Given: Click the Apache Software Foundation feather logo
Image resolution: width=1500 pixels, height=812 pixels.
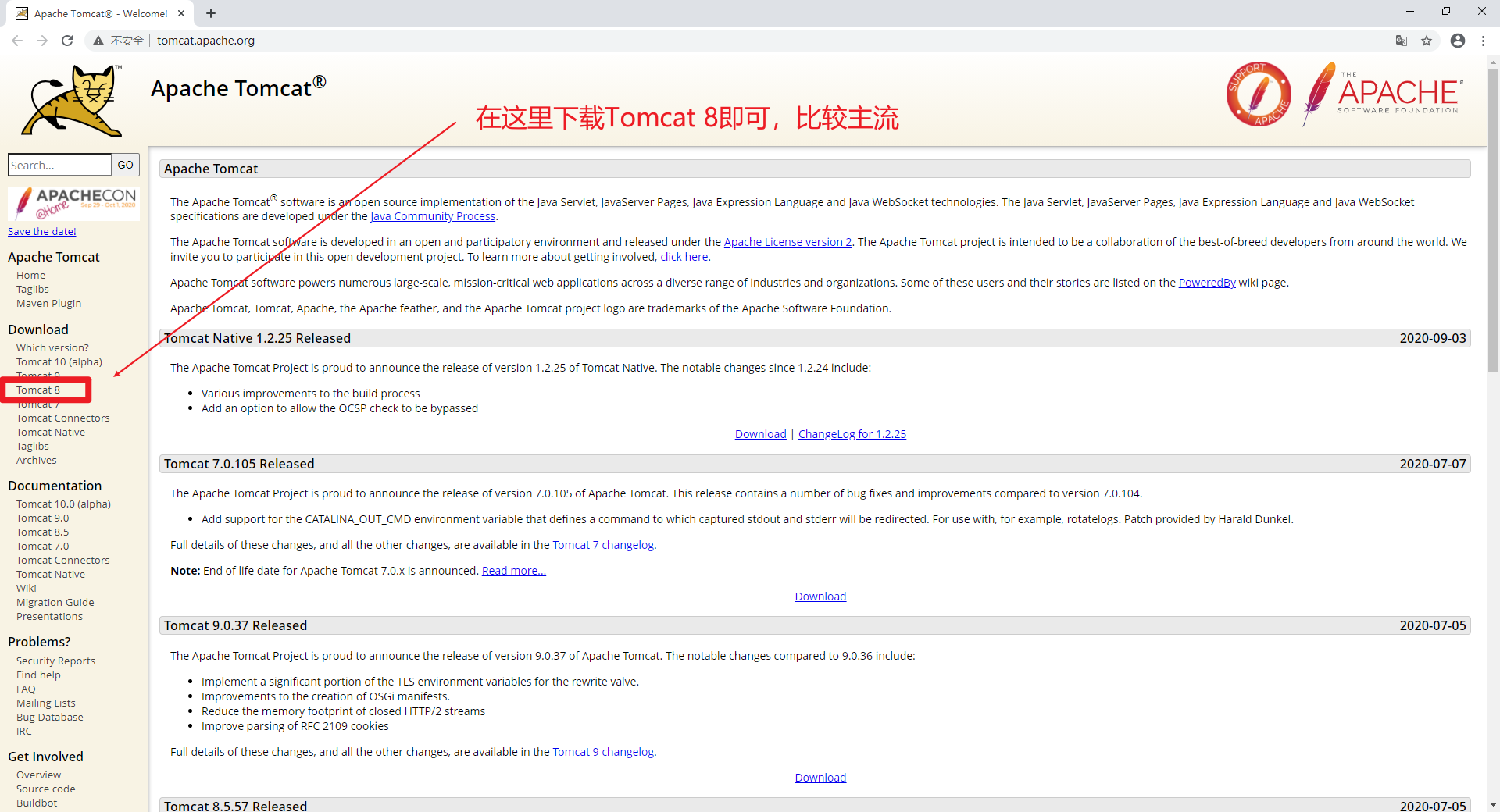Looking at the screenshot, I should click(1382, 94).
